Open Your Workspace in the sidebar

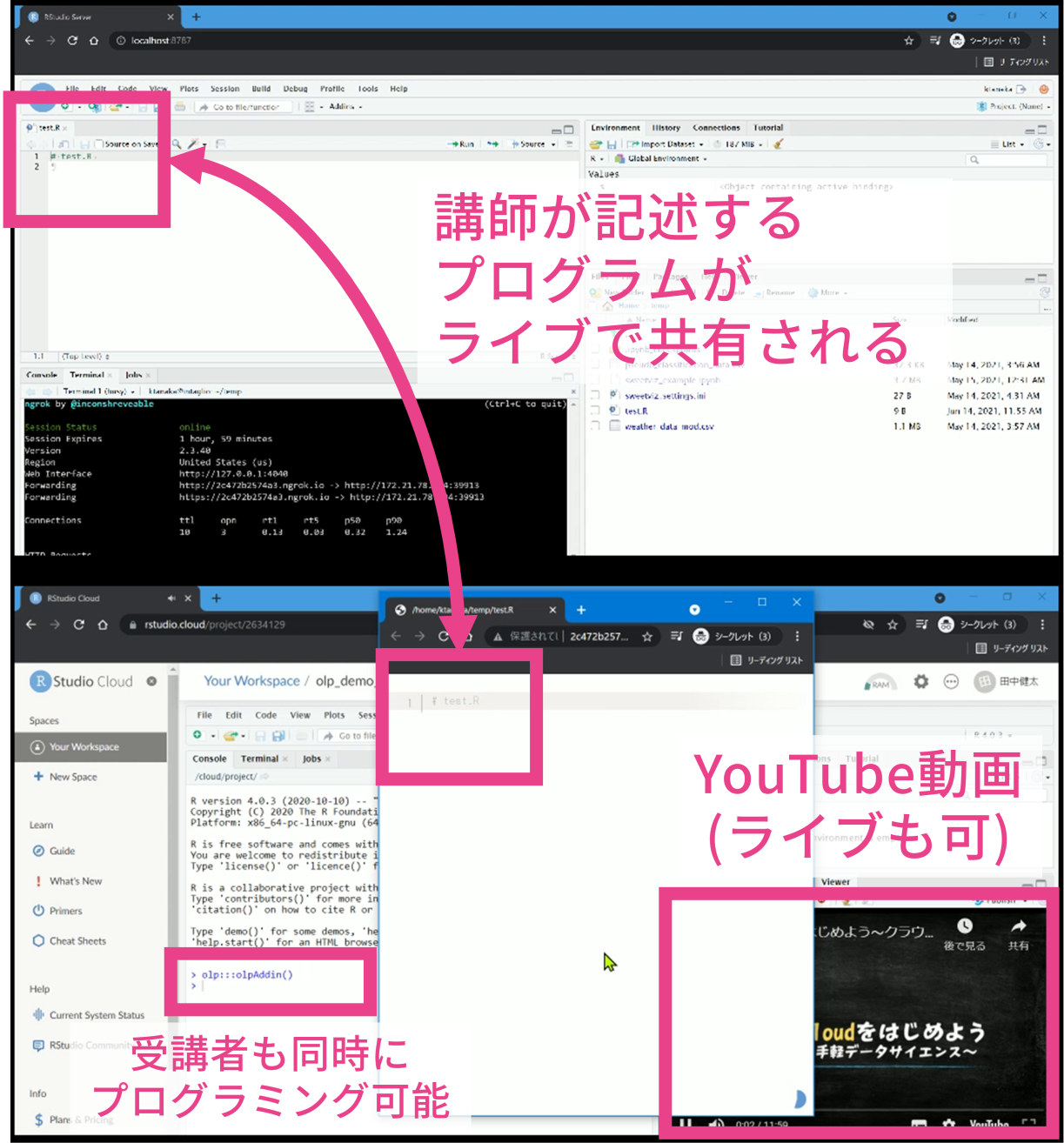(90, 746)
